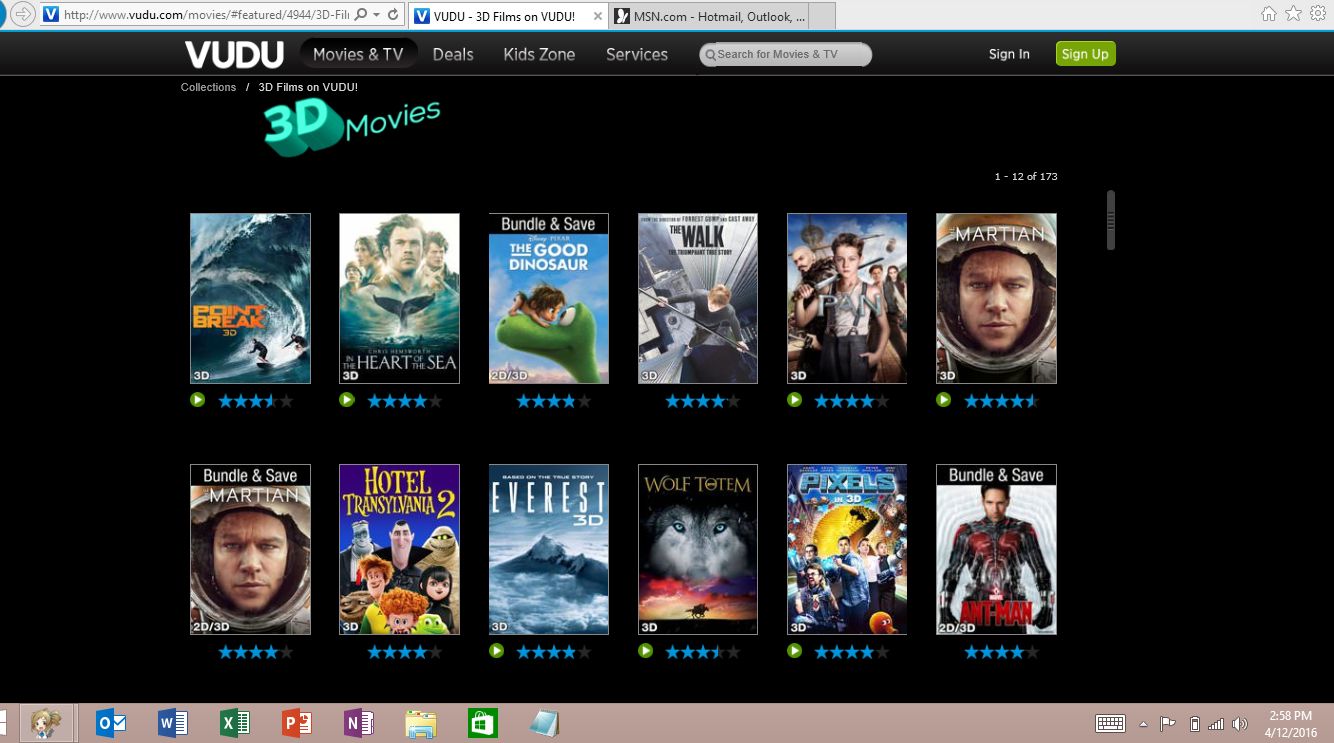Open the address bar dropdown arrow
1334x743 pixels.
pos(375,15)
